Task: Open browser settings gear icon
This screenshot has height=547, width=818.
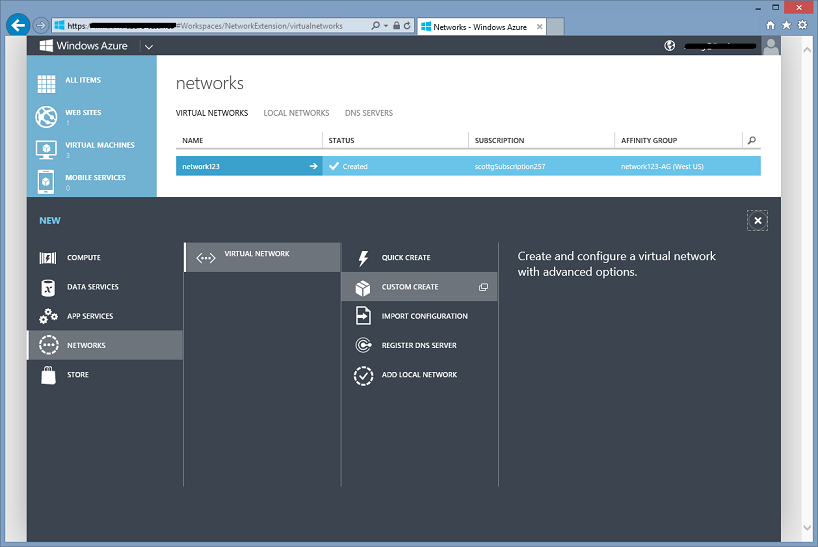Action: [x=802, y=25]
